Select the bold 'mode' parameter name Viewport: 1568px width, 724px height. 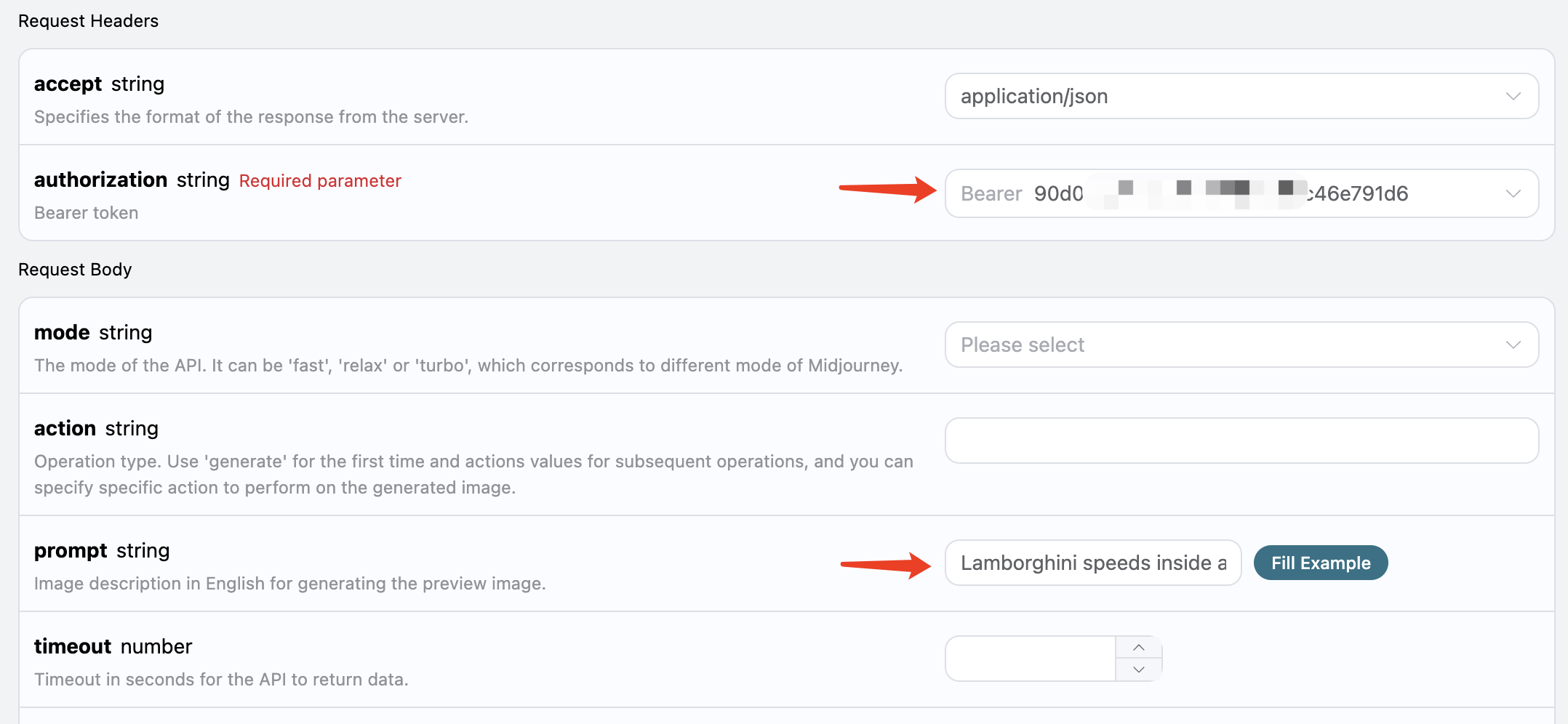[62, 332]
